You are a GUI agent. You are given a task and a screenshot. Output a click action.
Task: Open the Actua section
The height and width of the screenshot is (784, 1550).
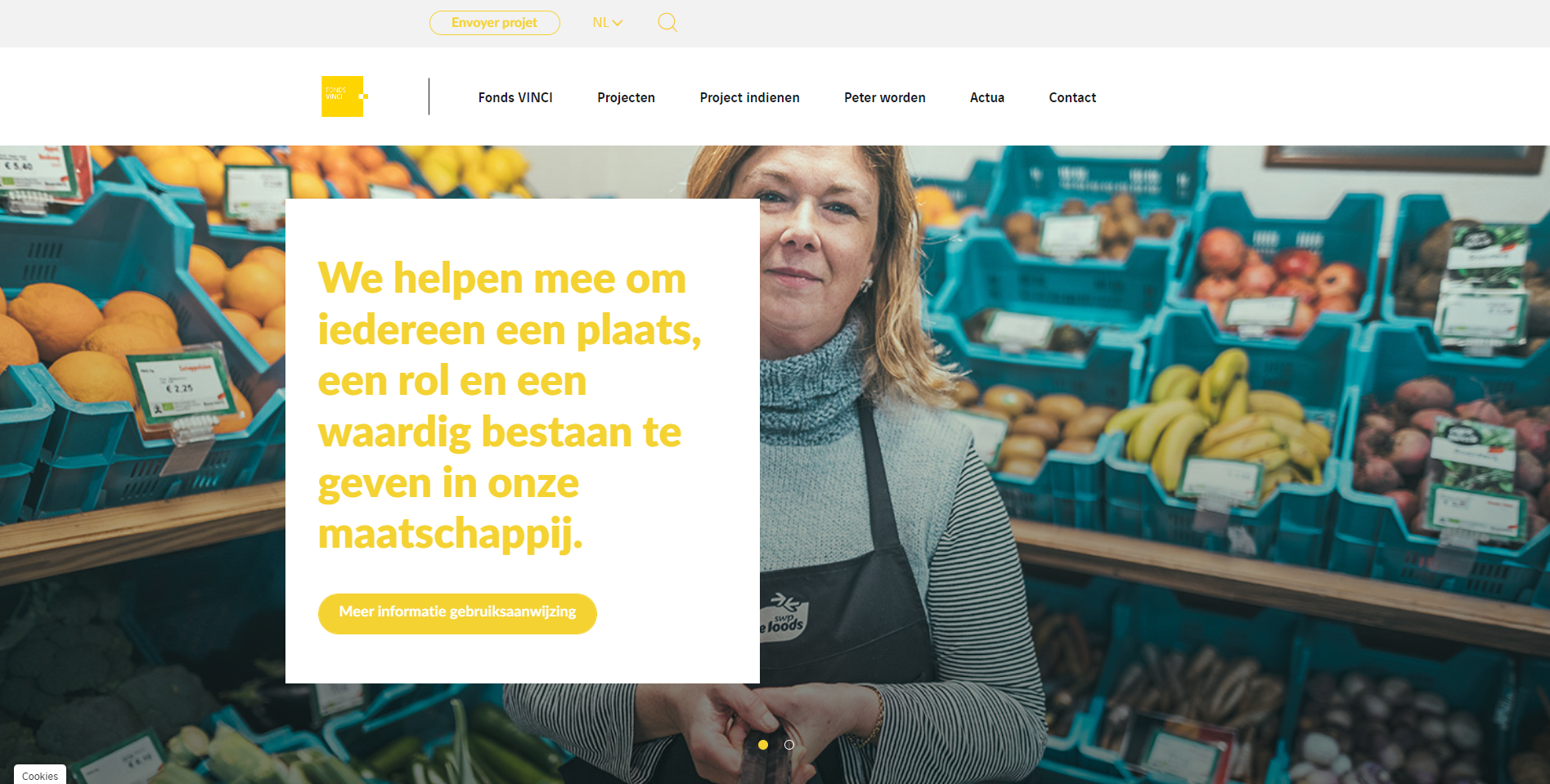987,97
